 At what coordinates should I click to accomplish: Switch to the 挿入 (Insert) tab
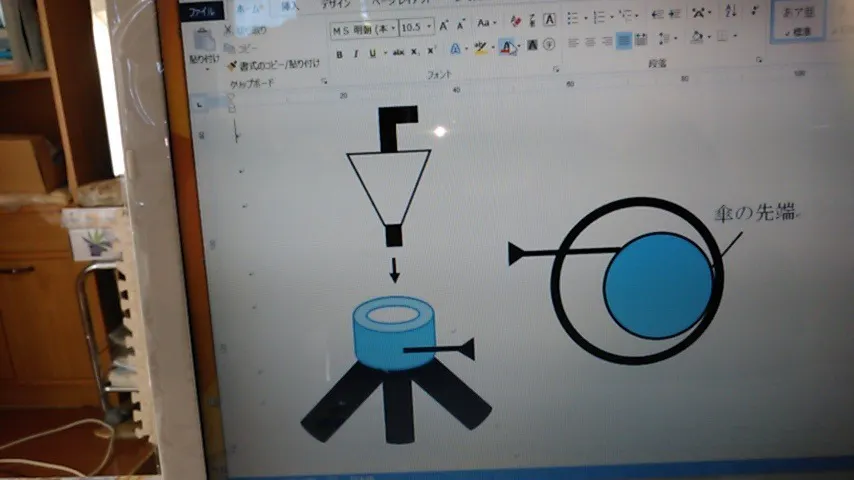click(x=289, y=6)
